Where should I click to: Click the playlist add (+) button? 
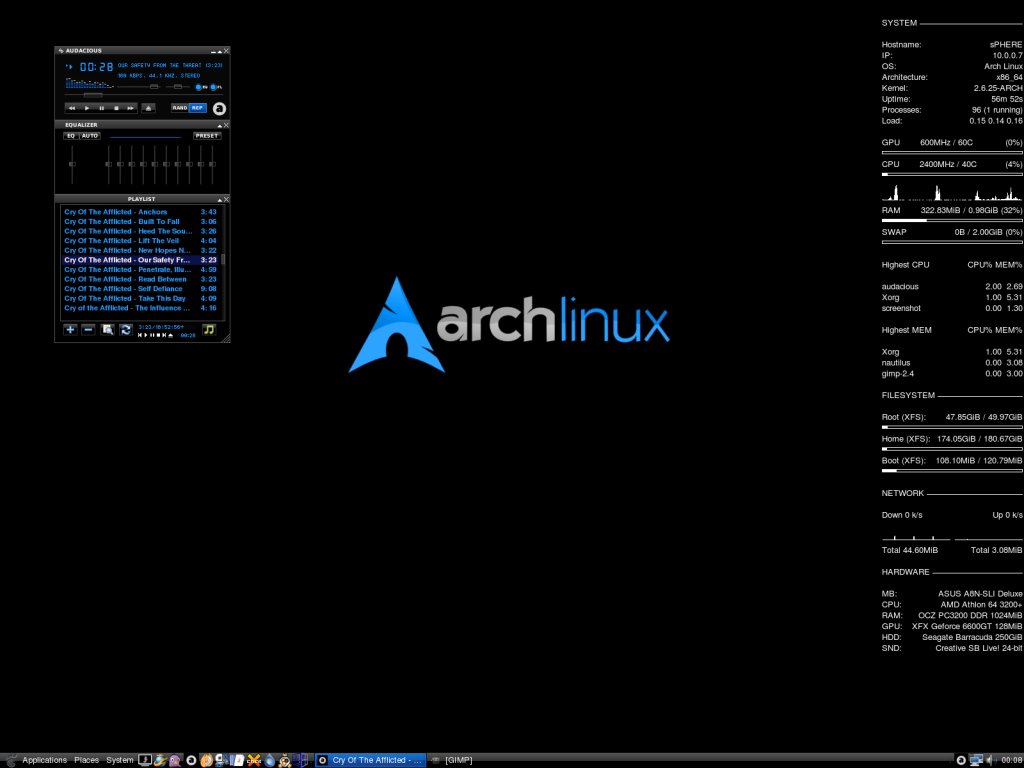click(70, 330)
